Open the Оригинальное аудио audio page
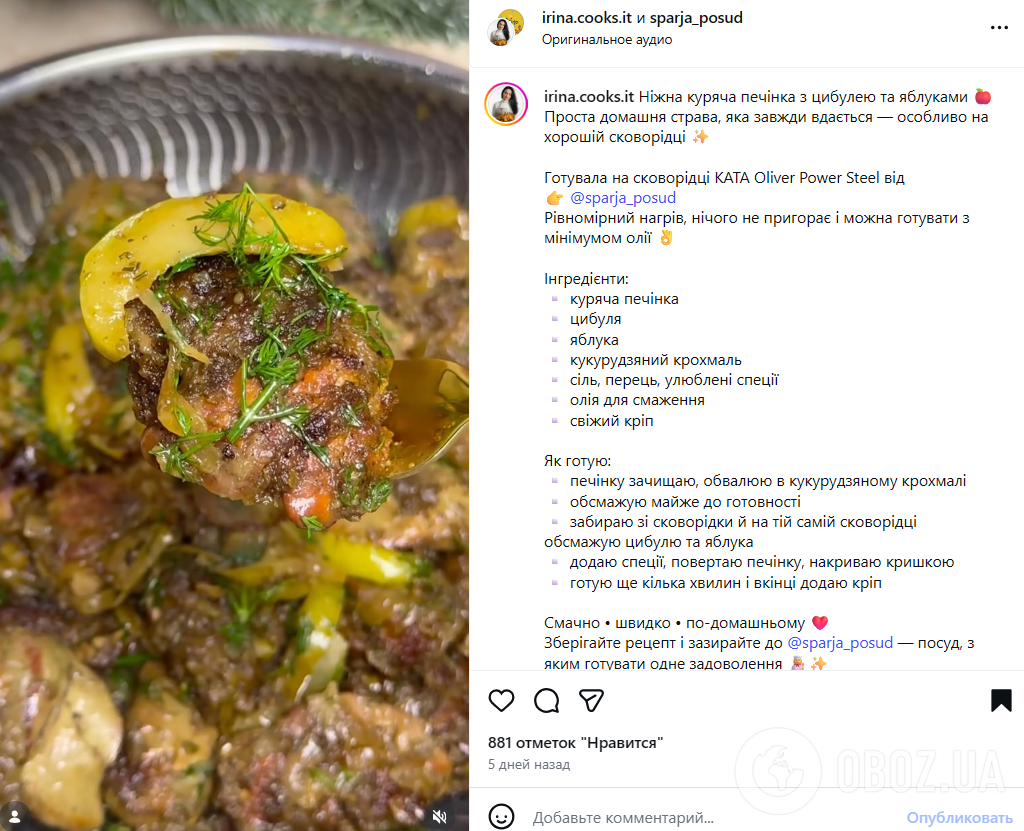This screenshot has height=831, width=1024. [x=607, y=39]
